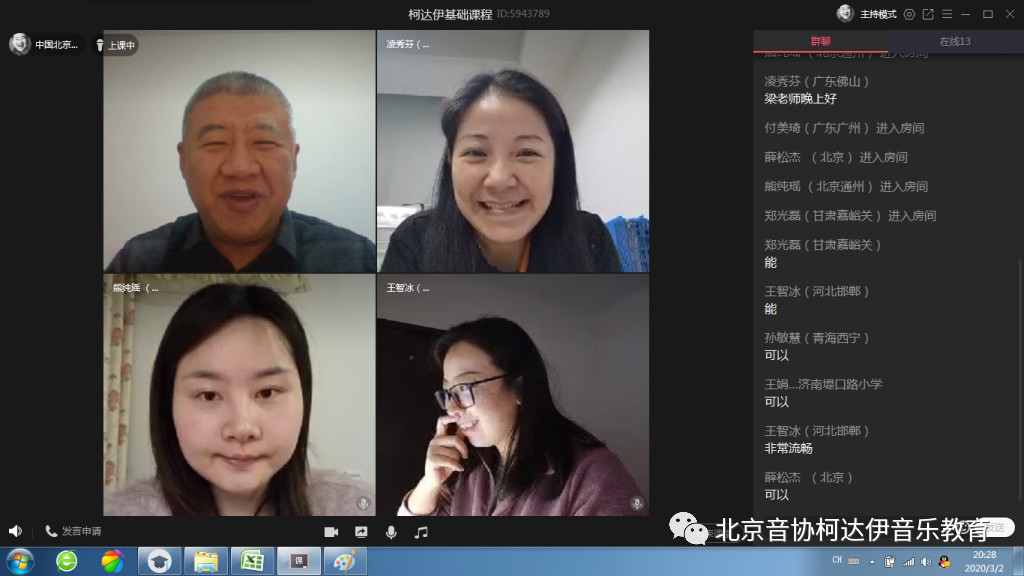Viewport: 1024px width, 576px height.
Task: Click chat sender 凌秀芬（广东佛山）
Action: coord(816,82)
